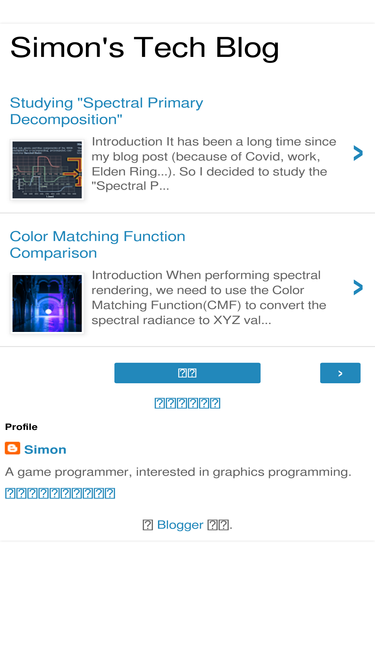Click the wide blue home button
This screenshot has height=667, width=375.
pyautogui.click(x=187, y=373)
